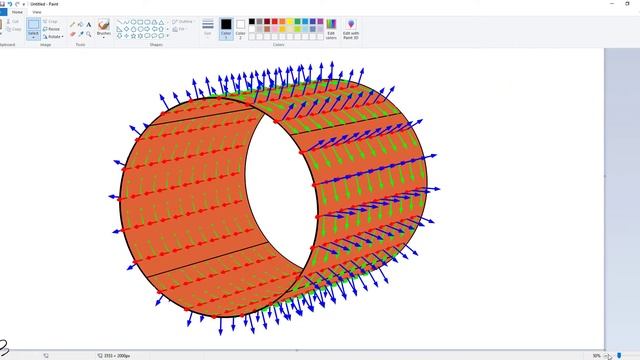640x360 pixels.
Task: Pick the red color swatch
Action: 275,21
